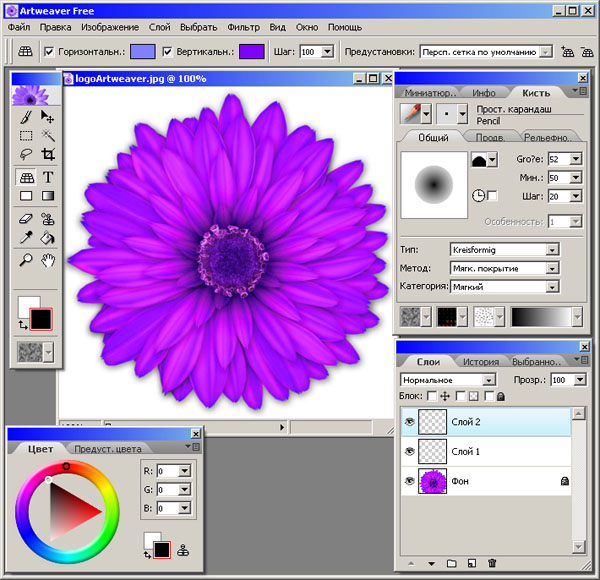Toggle the Горизонтальн. grid checkbox
This screenshot has height=580, width=600.
[x=50, y=51]
